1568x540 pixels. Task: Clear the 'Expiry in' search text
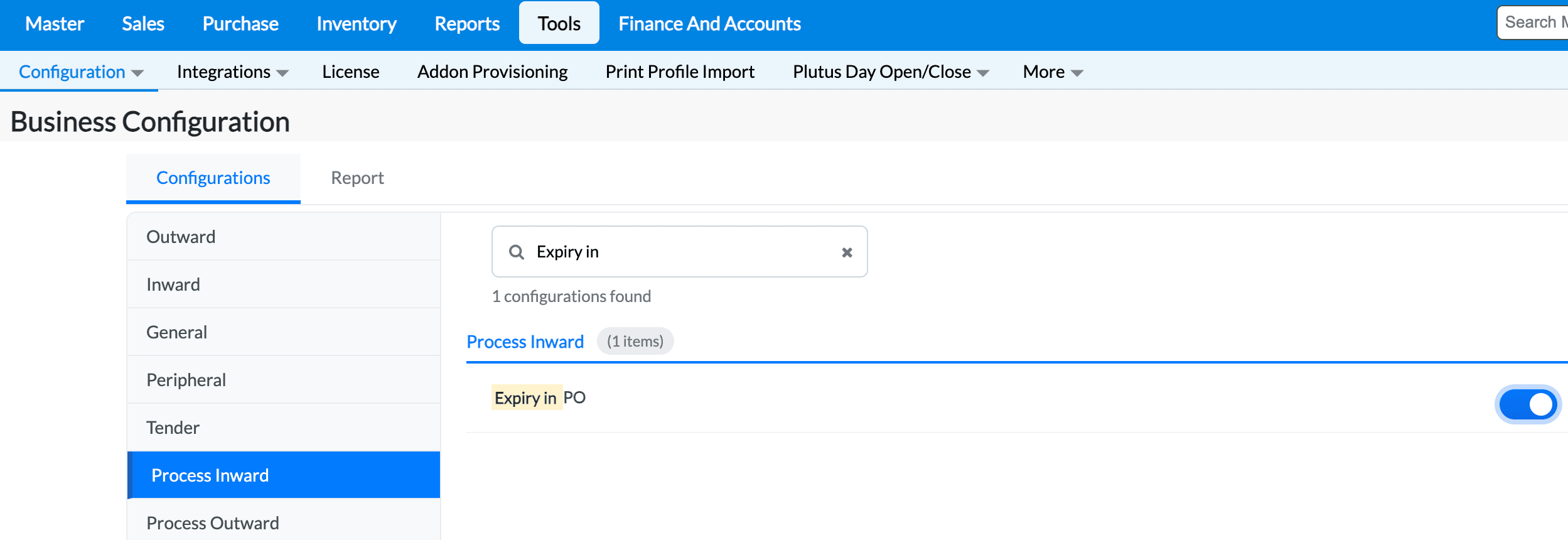point(847,252)
